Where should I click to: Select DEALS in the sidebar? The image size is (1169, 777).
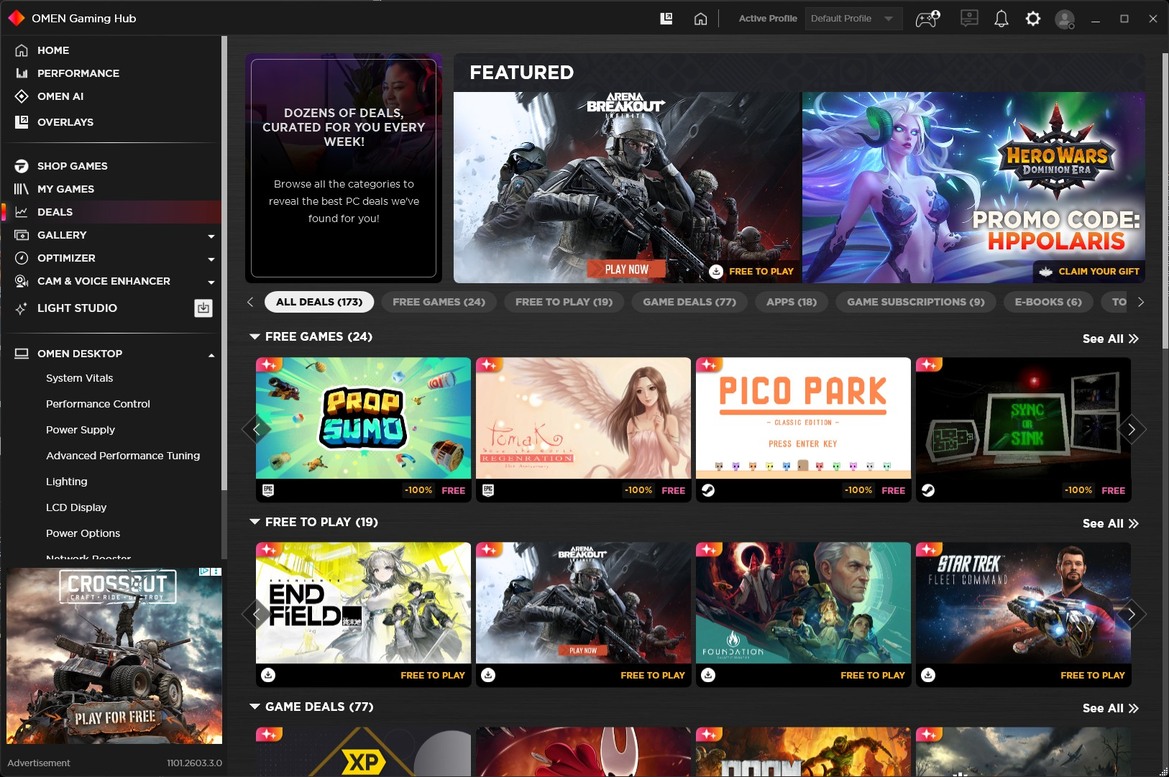pos(110,212)
